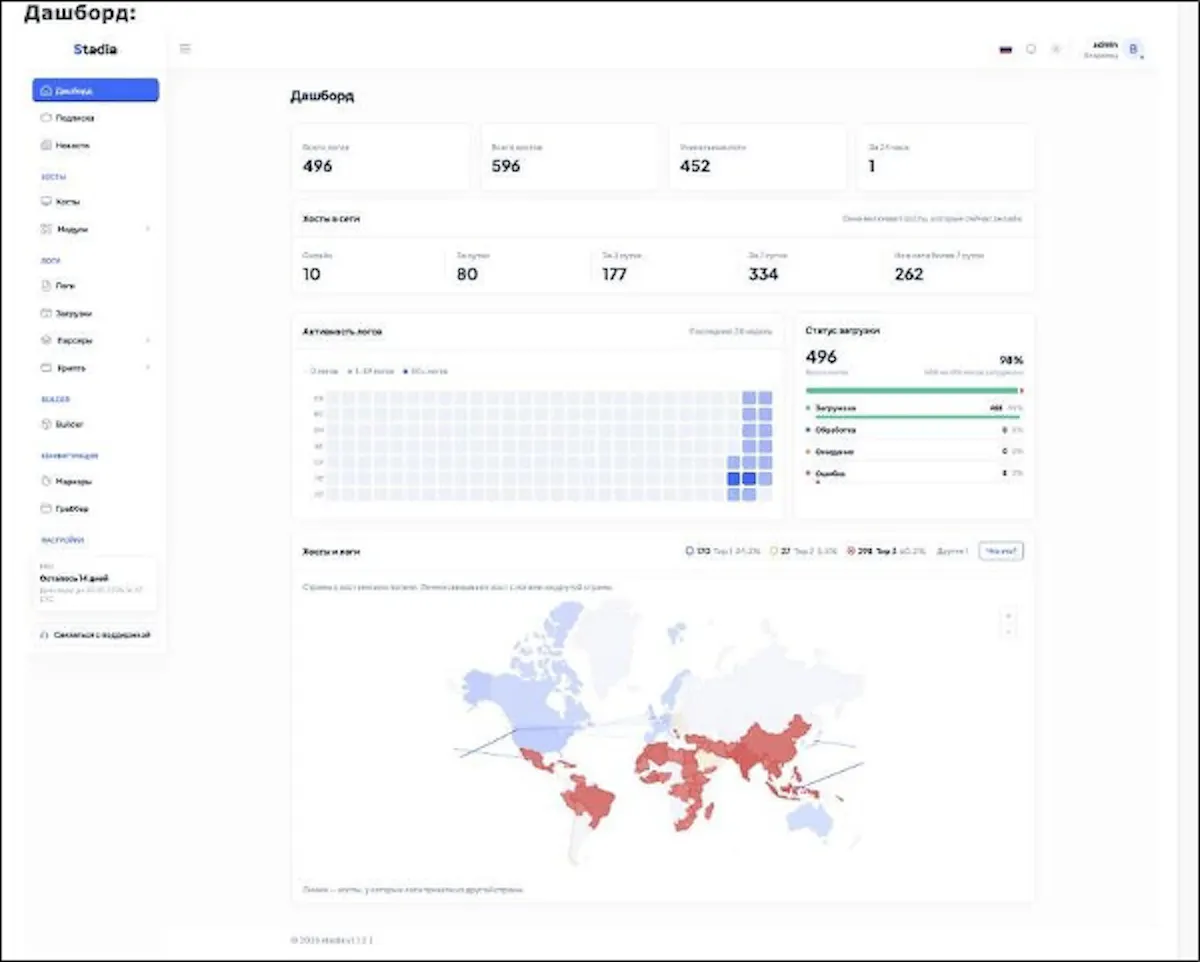The image size is (1200, 962).
Task: Click the Tier 1 legend entry showing 170
Action: [x=722, y=551]
